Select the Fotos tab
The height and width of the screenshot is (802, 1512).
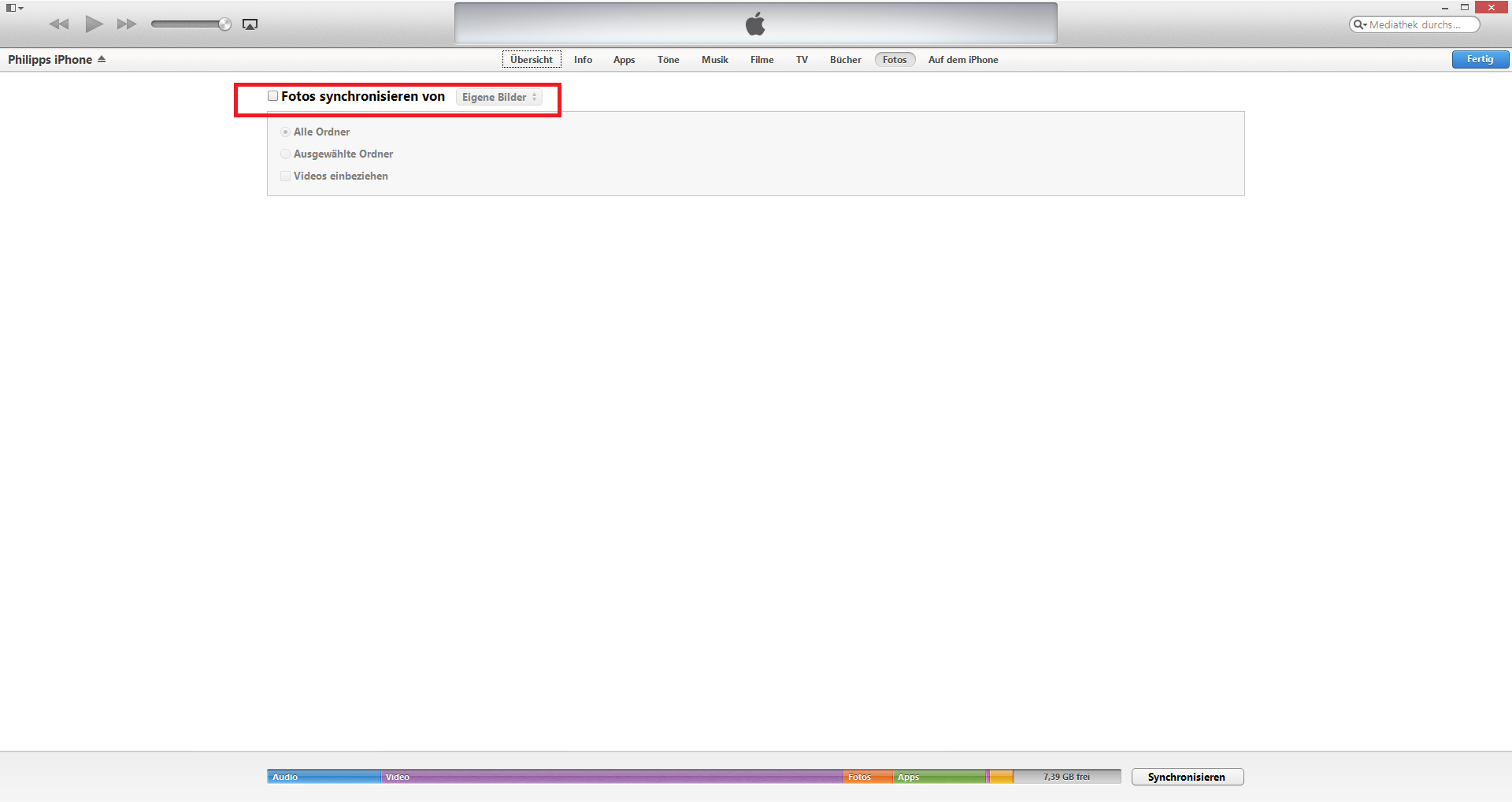pyautogui.click(x=895, y=60)
